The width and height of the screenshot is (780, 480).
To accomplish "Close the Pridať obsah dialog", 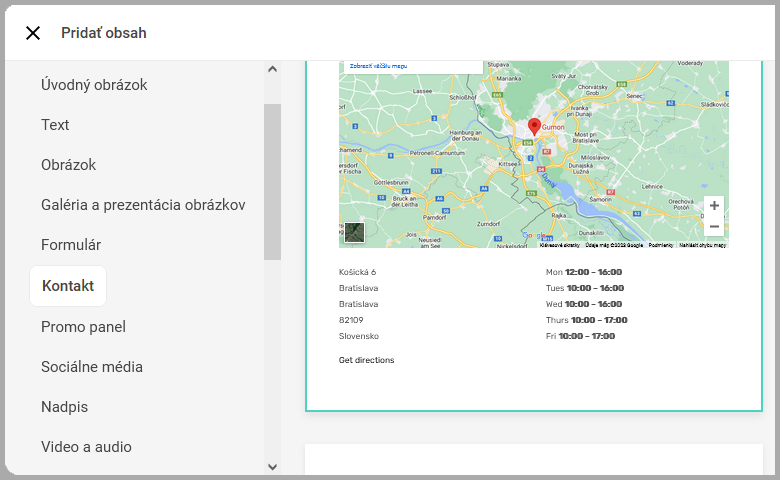I will pos(33,33).
